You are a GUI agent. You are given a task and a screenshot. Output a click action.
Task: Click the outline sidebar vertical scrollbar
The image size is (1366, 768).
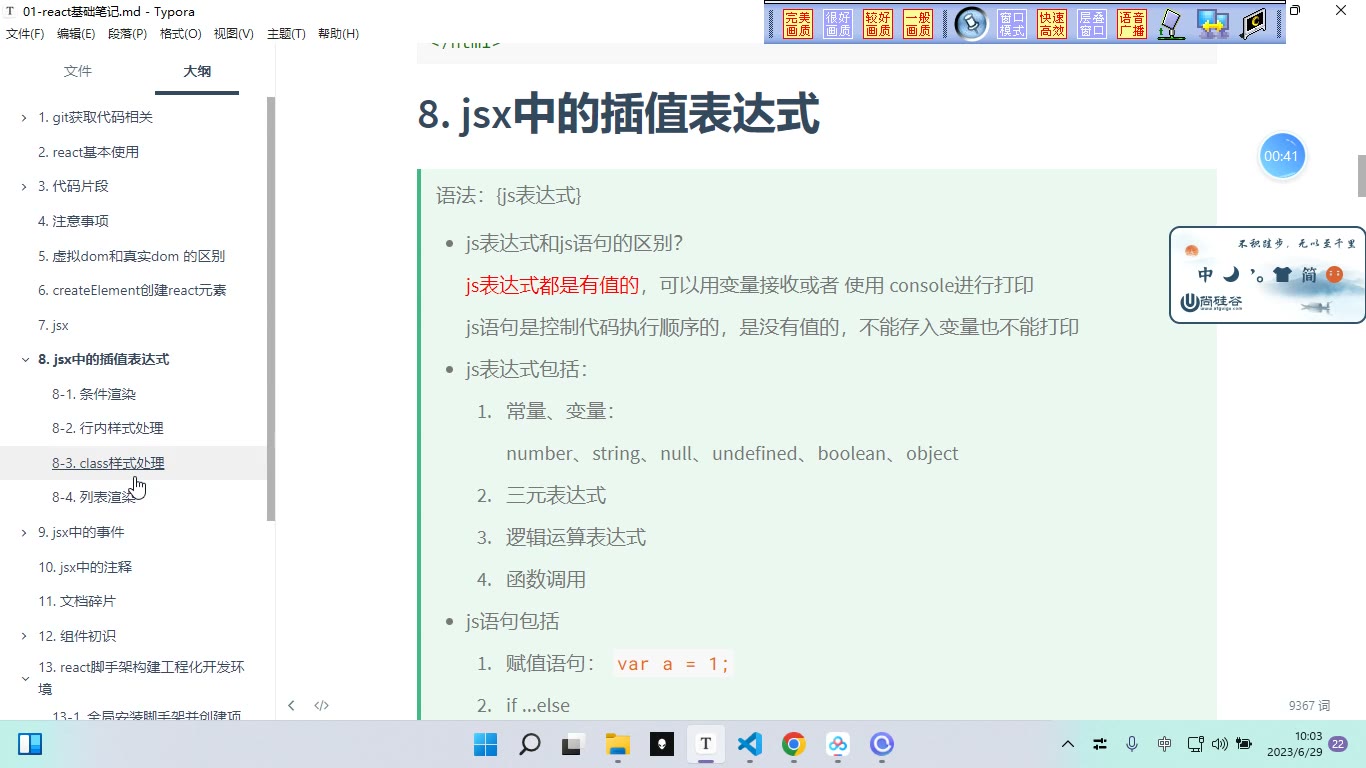pos(271,308)
